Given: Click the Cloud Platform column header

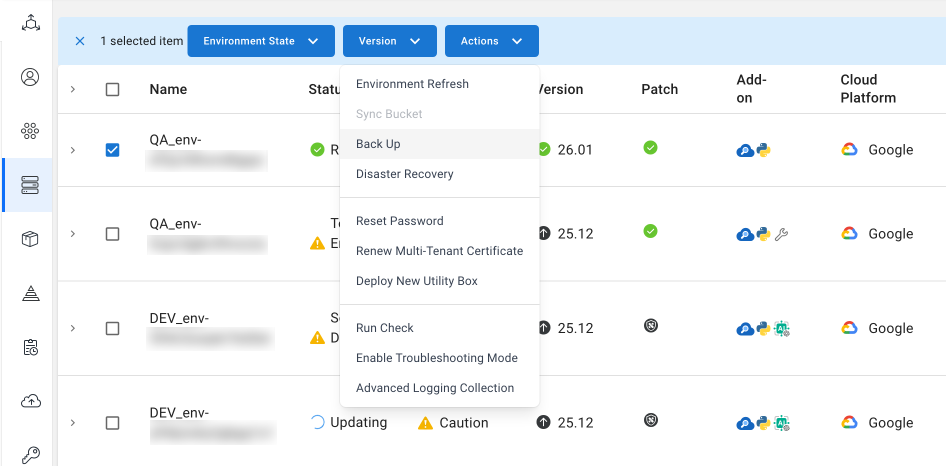Looking at the screenshot, I should 867,89.
